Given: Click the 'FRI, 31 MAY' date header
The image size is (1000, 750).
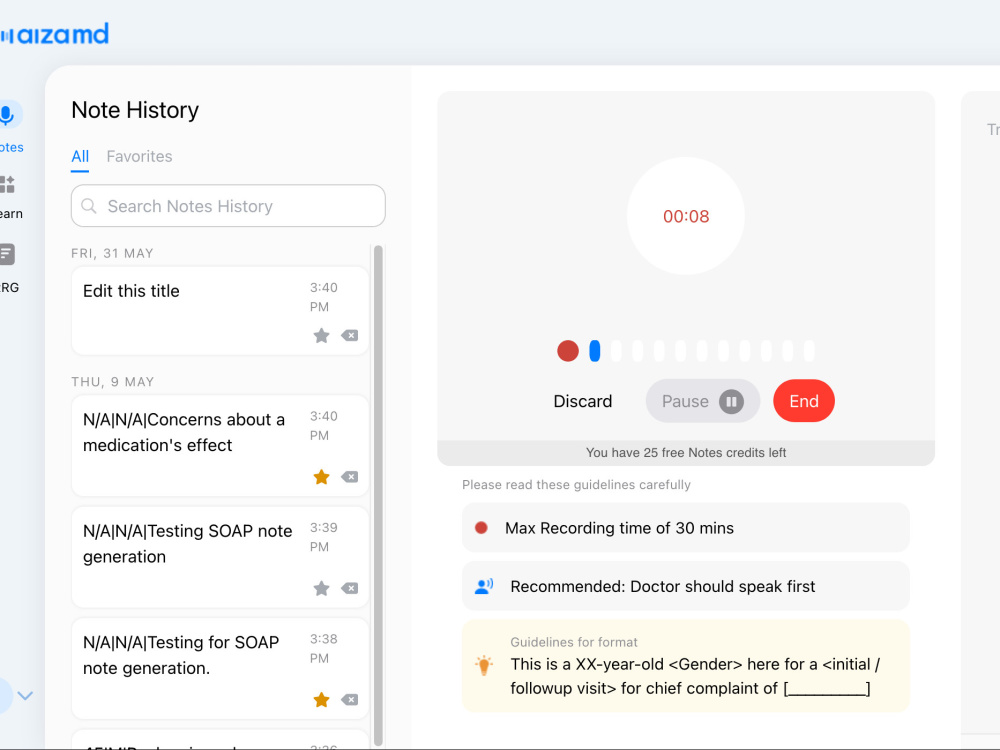Looking at the screenshot, I should click(112, 253).
